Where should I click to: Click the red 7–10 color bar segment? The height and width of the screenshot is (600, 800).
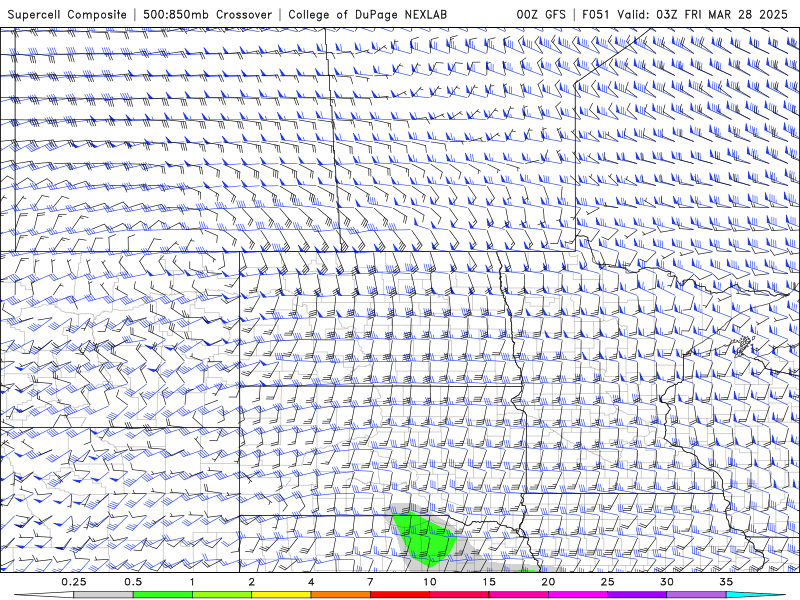point(400,595)
